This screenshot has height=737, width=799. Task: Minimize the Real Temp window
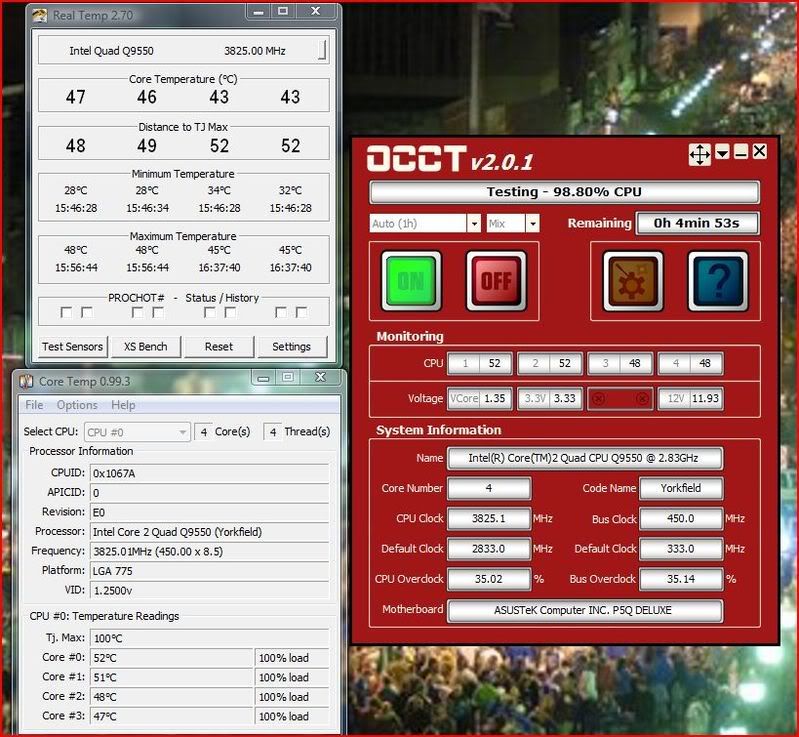[x=258, y=12]
